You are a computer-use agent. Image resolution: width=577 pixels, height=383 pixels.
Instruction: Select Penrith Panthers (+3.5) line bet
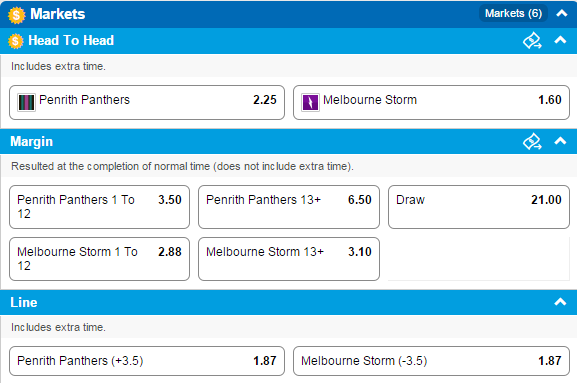(147, 361)
